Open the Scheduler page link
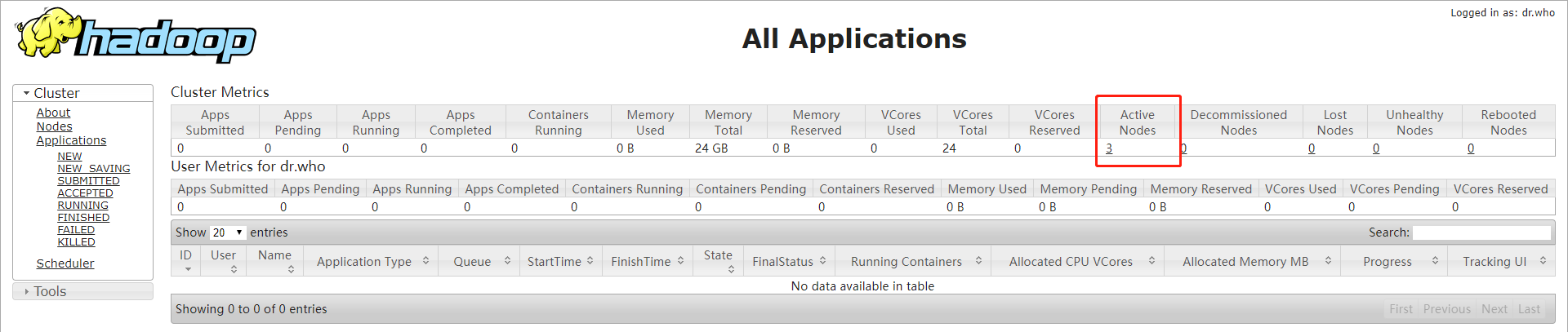1568x332 pixels. [65, 263]
